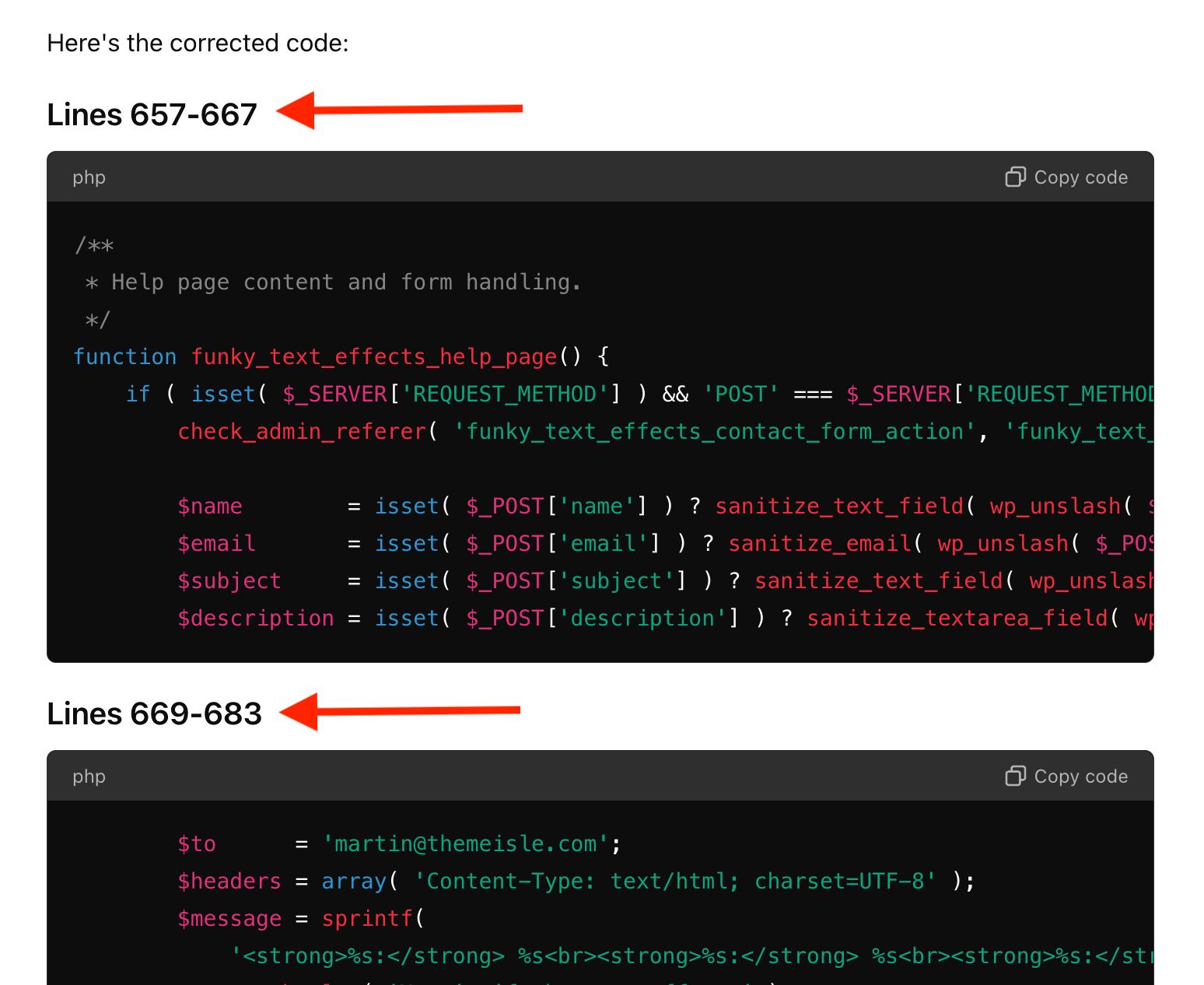Viewport: 1204px width, 985px height.
Task: Click the $headers variable in the second block
Action: click(229, 881)
